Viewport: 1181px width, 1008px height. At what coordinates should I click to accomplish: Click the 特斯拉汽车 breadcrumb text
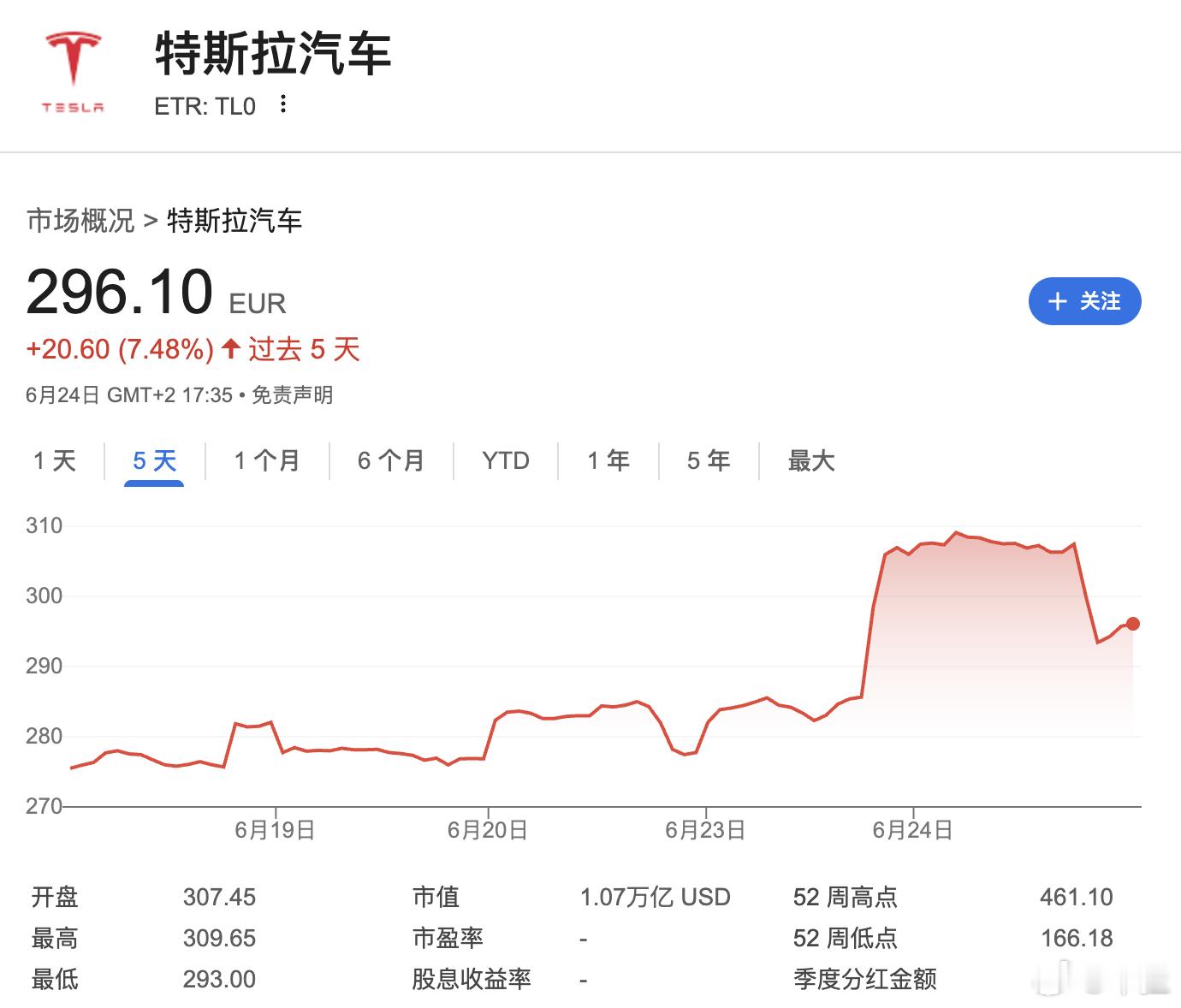(234, 221)
